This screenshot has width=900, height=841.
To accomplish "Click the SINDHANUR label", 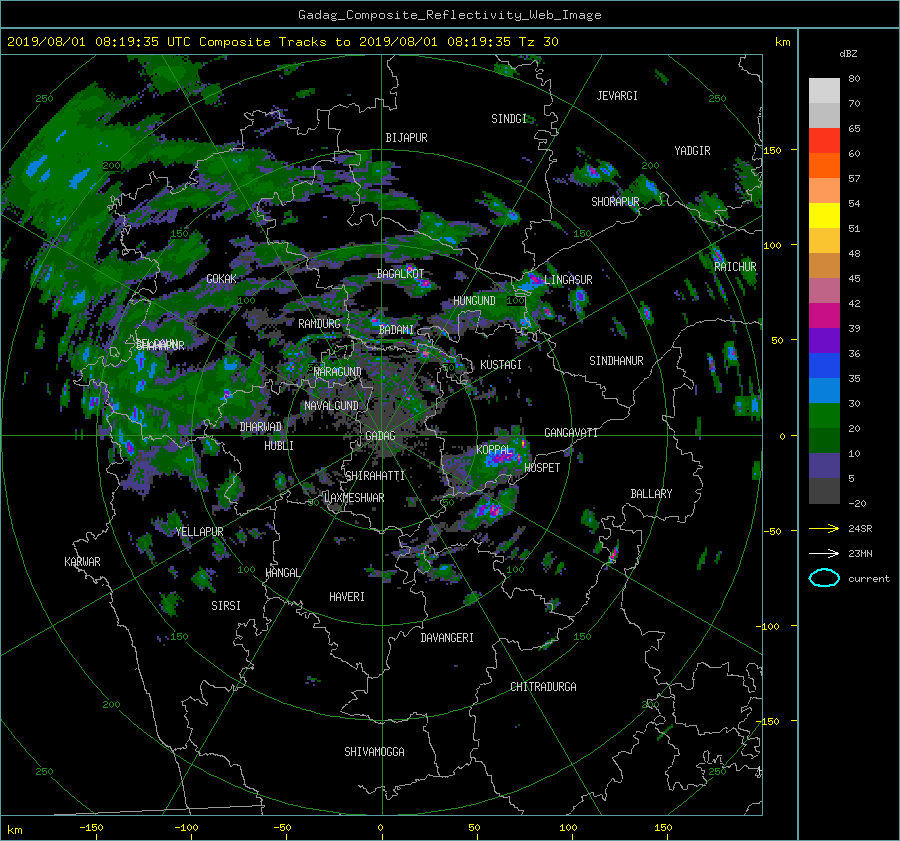I will pos(616,361).
